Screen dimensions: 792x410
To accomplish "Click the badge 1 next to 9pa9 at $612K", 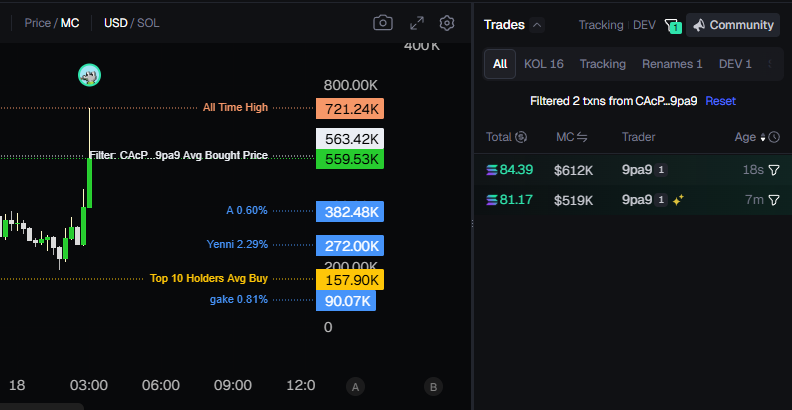I will click(661, 171).
